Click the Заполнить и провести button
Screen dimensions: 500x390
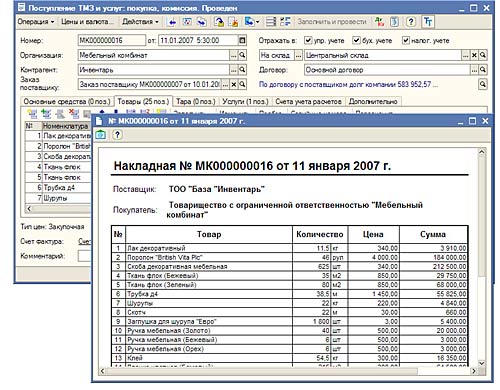click(x=332, y=22)
